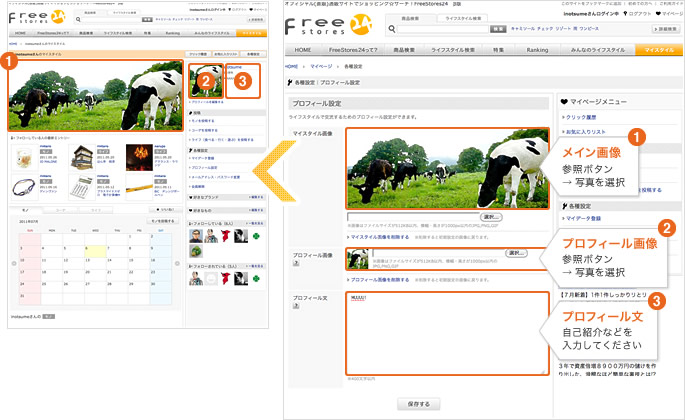Screen dimensions: 685x420
Task: Click the heart icon beside マイページメニュー
Action: coord(564,101)
